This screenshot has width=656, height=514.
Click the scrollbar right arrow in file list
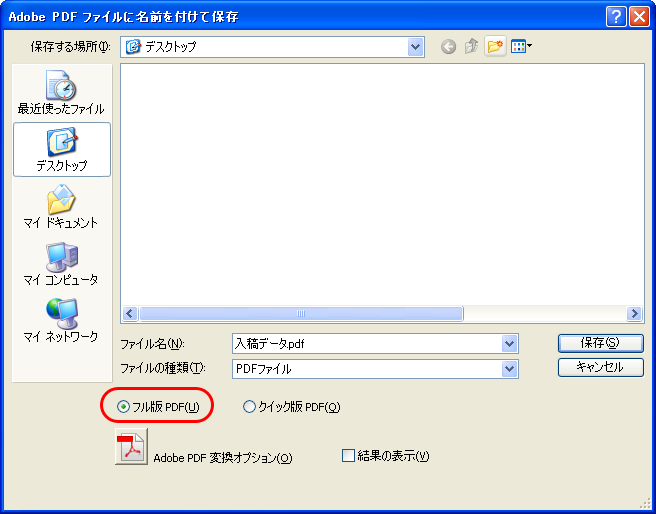pos(634,314)
